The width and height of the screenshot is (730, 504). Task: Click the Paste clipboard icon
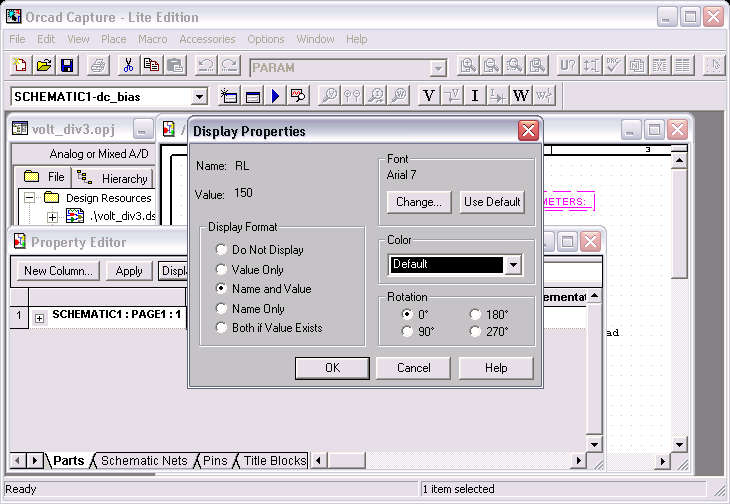(x=175, y=66)
